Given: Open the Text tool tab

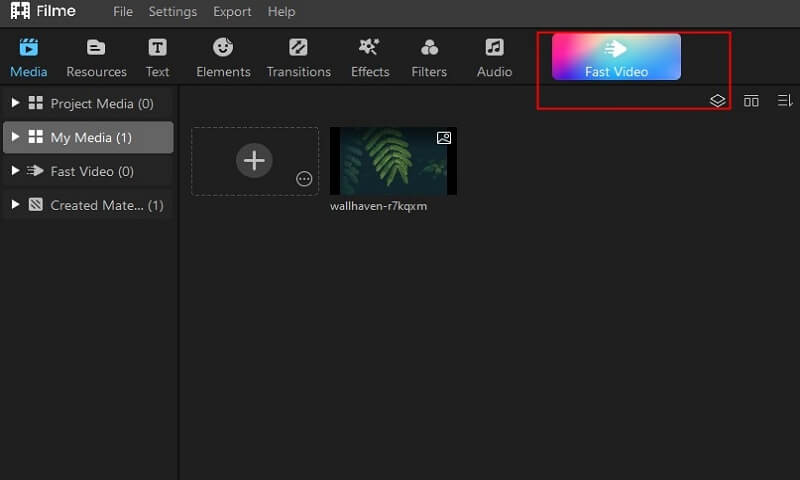Looking at the screenshot, I should (157, 58).
